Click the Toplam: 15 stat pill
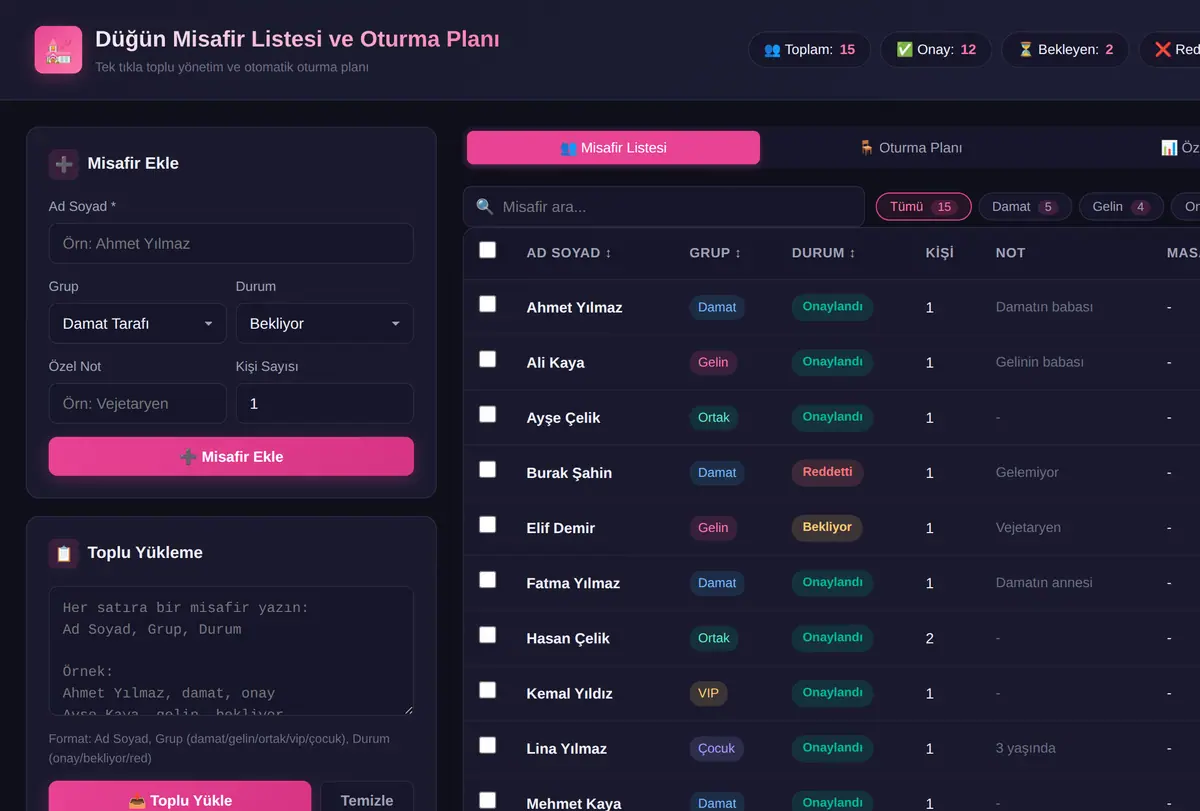This screenshot has width=1200, height=811. (809, 50)
